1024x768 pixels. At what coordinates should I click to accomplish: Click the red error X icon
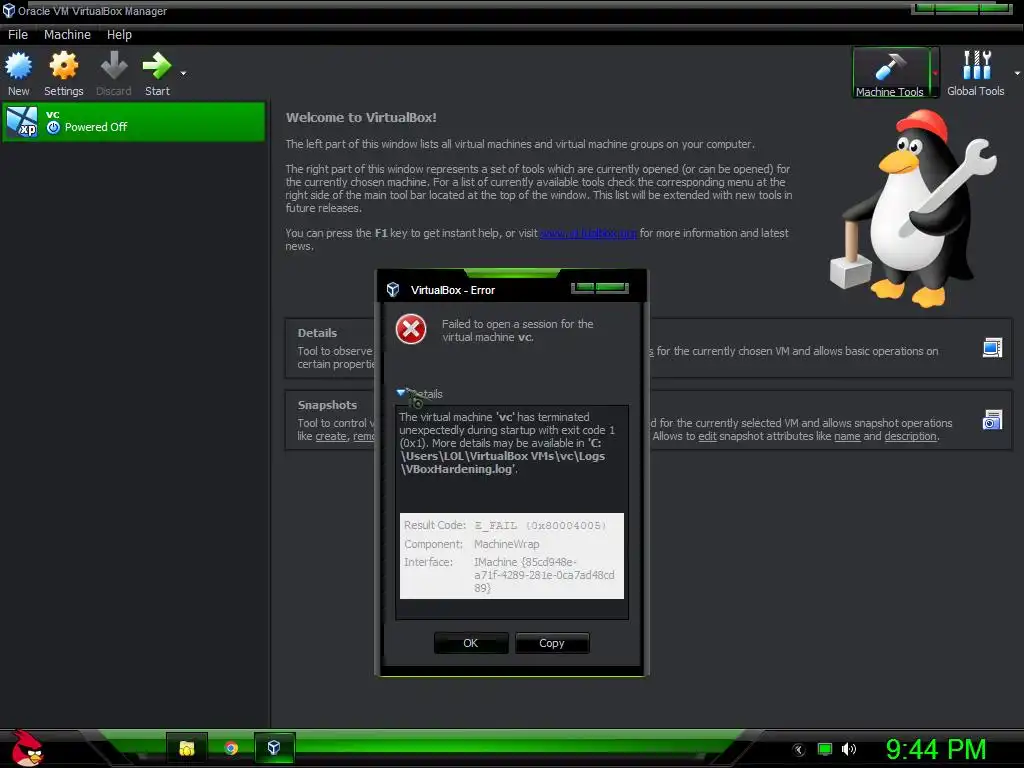411,329
